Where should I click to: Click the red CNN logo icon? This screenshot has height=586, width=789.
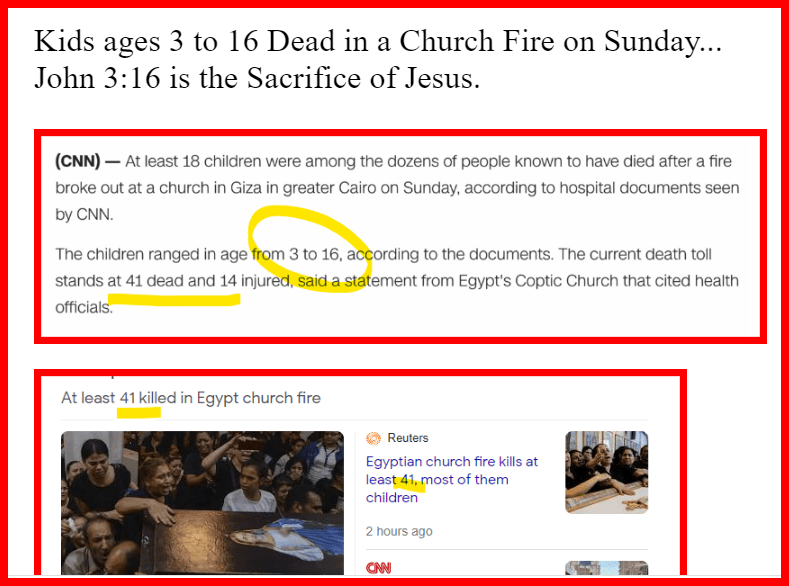pos(378,568)
